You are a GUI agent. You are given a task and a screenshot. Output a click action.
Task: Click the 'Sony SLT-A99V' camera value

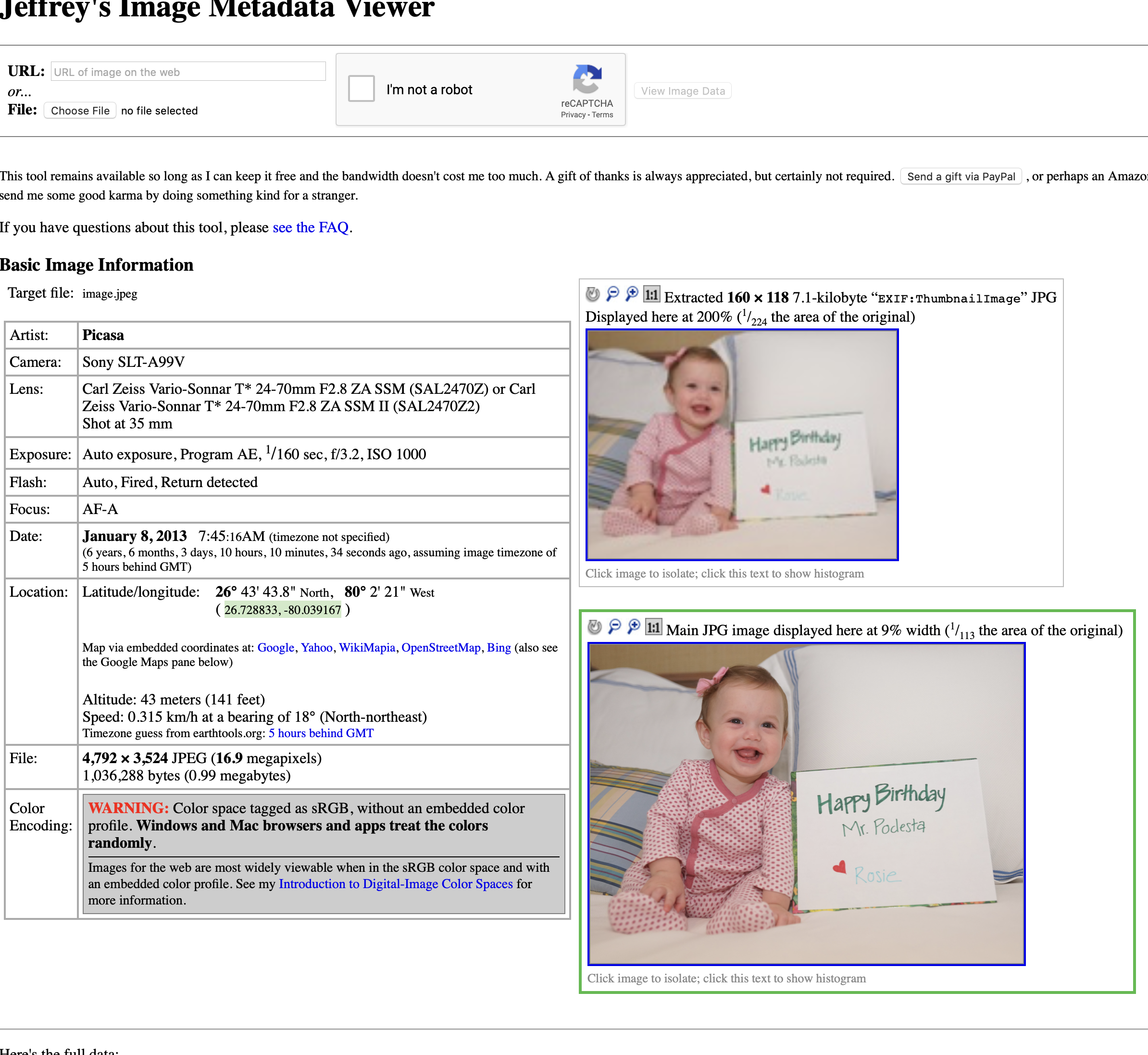coord(134,362)
